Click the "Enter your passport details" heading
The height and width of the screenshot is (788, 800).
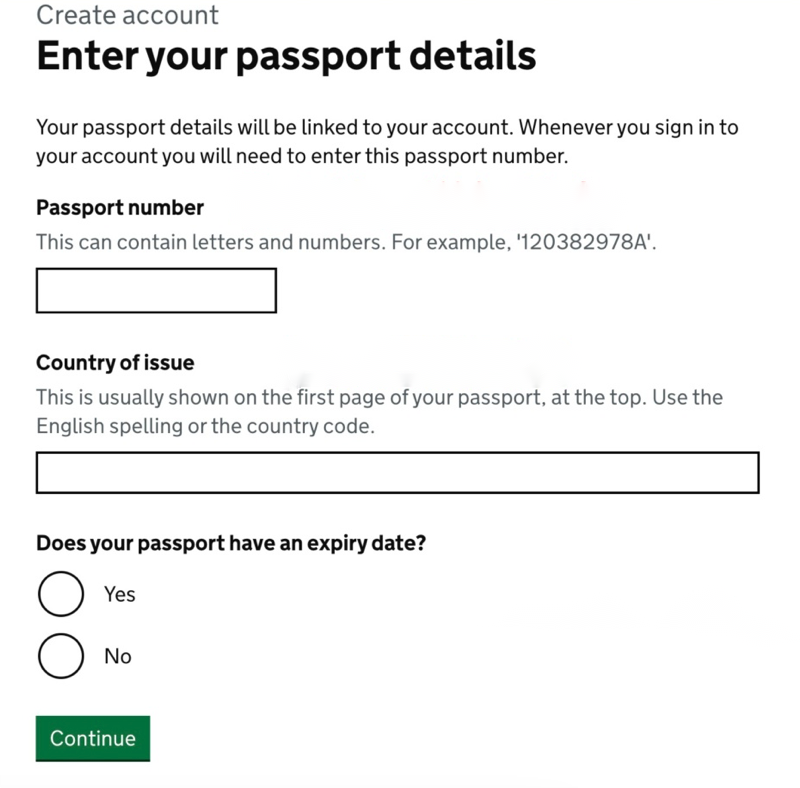[x=286, y=56]
